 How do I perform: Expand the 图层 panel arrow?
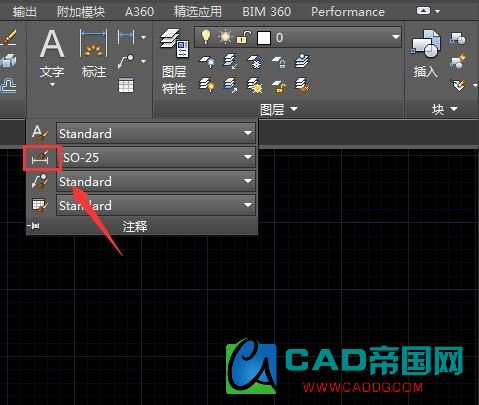pos(294,109)
